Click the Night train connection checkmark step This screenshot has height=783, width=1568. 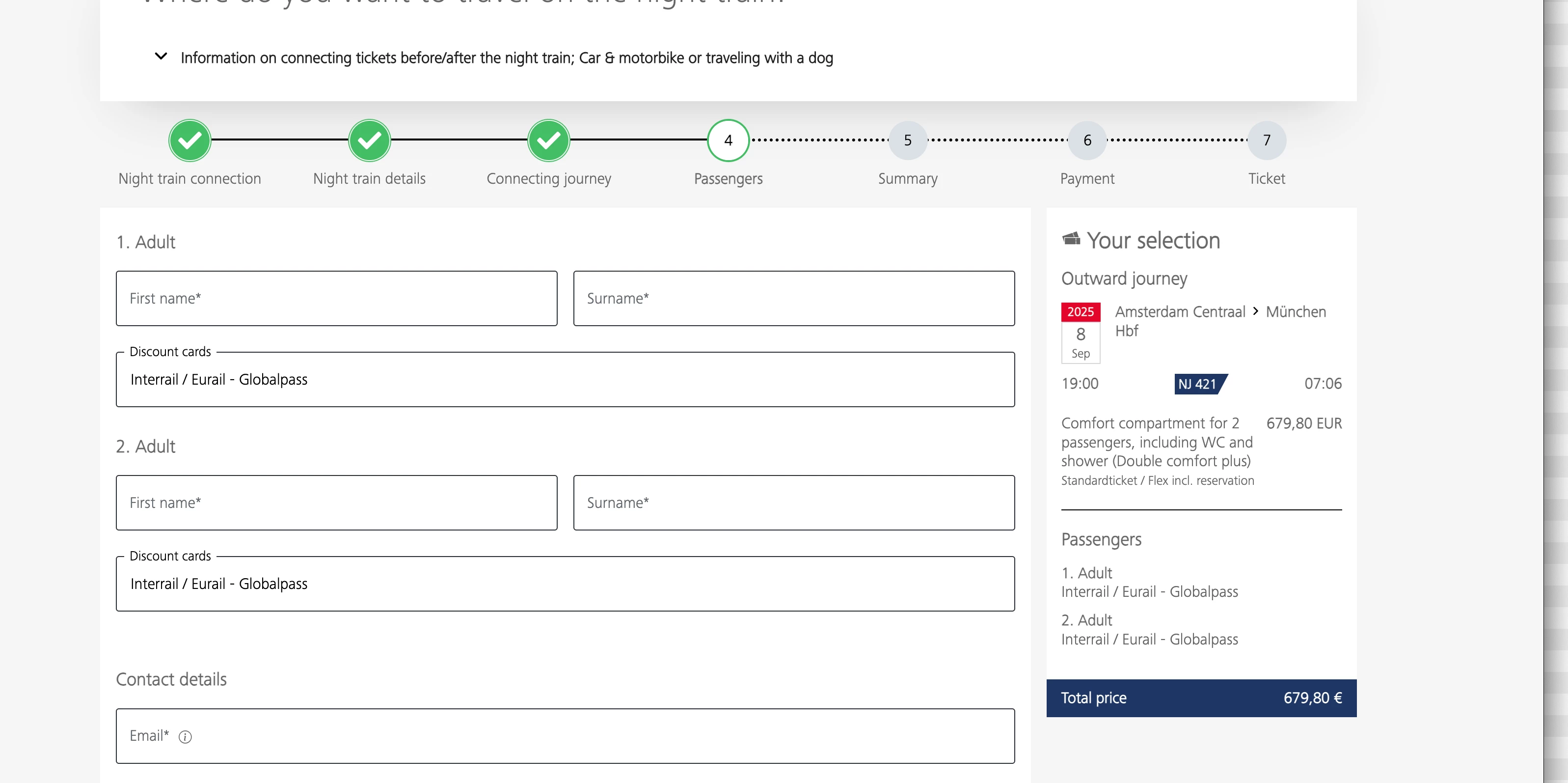click(x=189, y=140)
